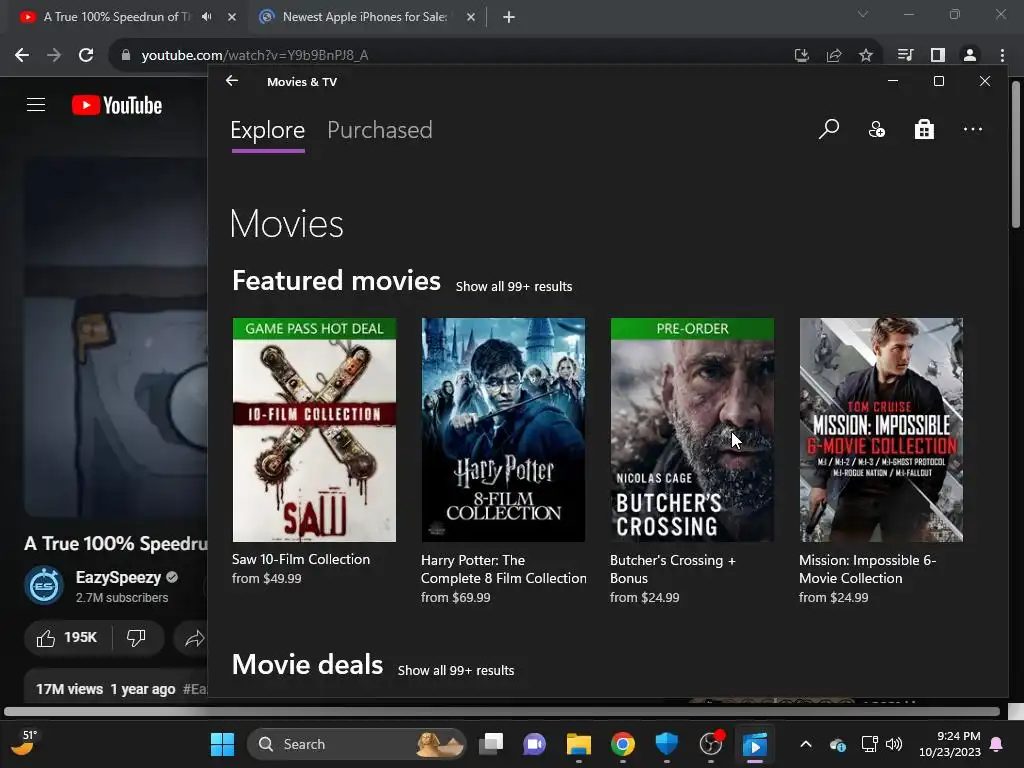Click the 'from $49.99' price text
Image resolution: width=1024 pixels, height=768 pixels.
point(266,579)
